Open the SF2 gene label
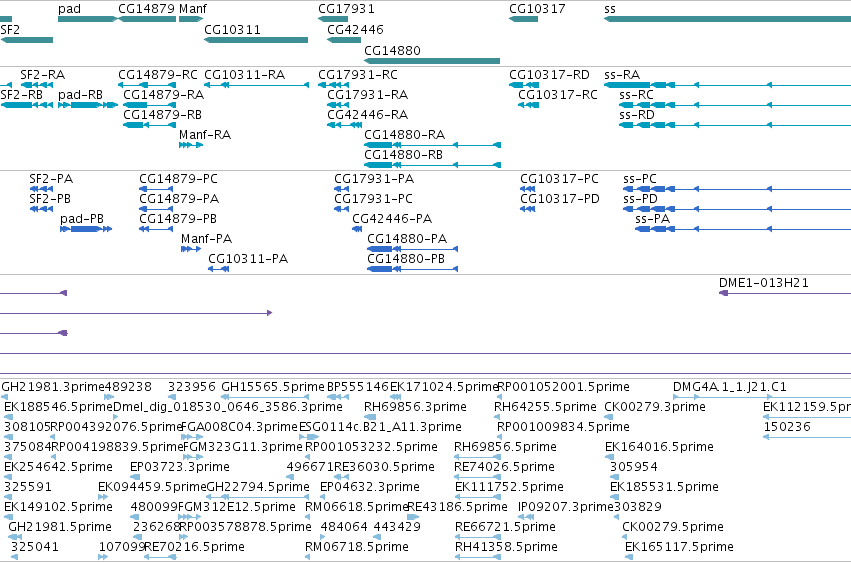The image size is (851, 562). coord(10,29)
